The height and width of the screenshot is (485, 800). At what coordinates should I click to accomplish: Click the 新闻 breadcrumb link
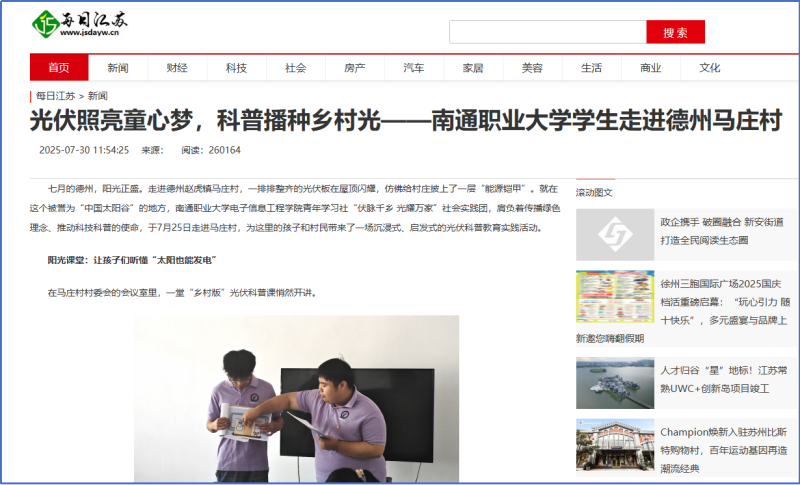click(98, 96)
